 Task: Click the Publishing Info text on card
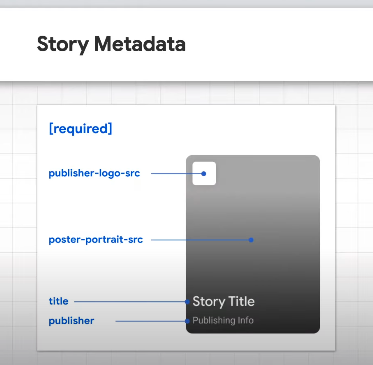click(223, 321)
